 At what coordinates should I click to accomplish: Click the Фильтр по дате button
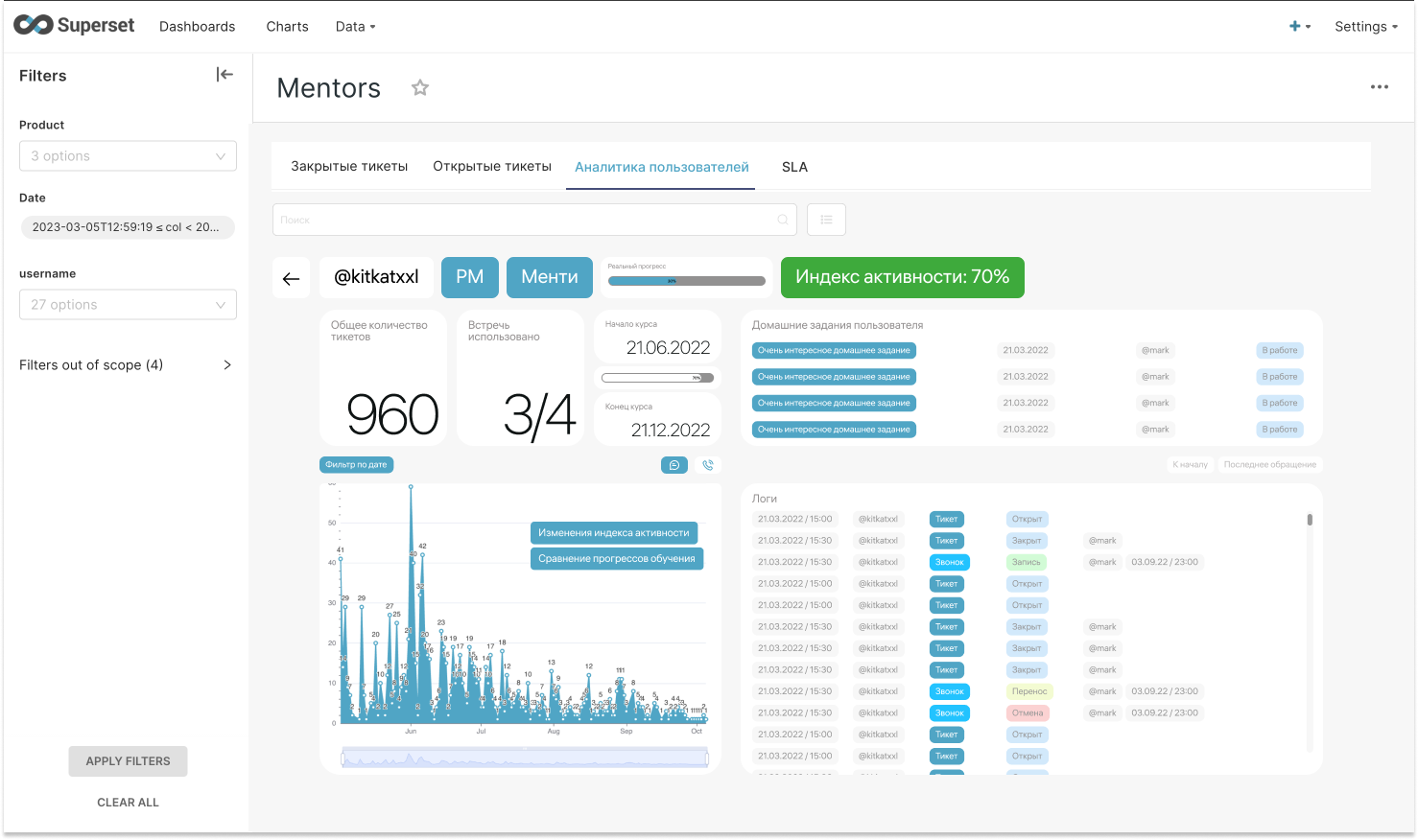point(356,465)
